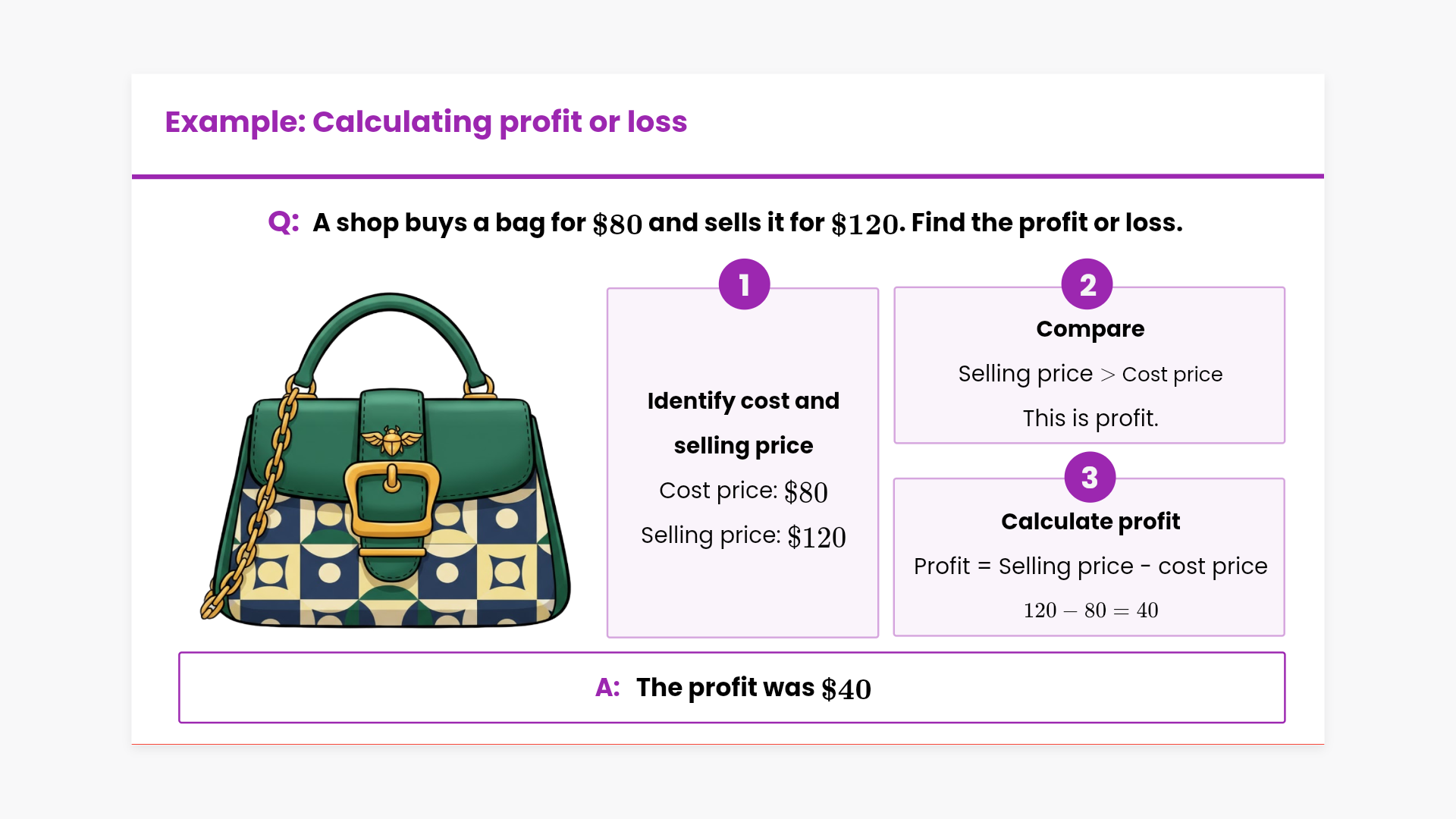Image resolution: width=1456 pixels, height=819 pixels.
Task: Click the purple step 1 circle
Action: pyautogui.click(x=744, y=284)
